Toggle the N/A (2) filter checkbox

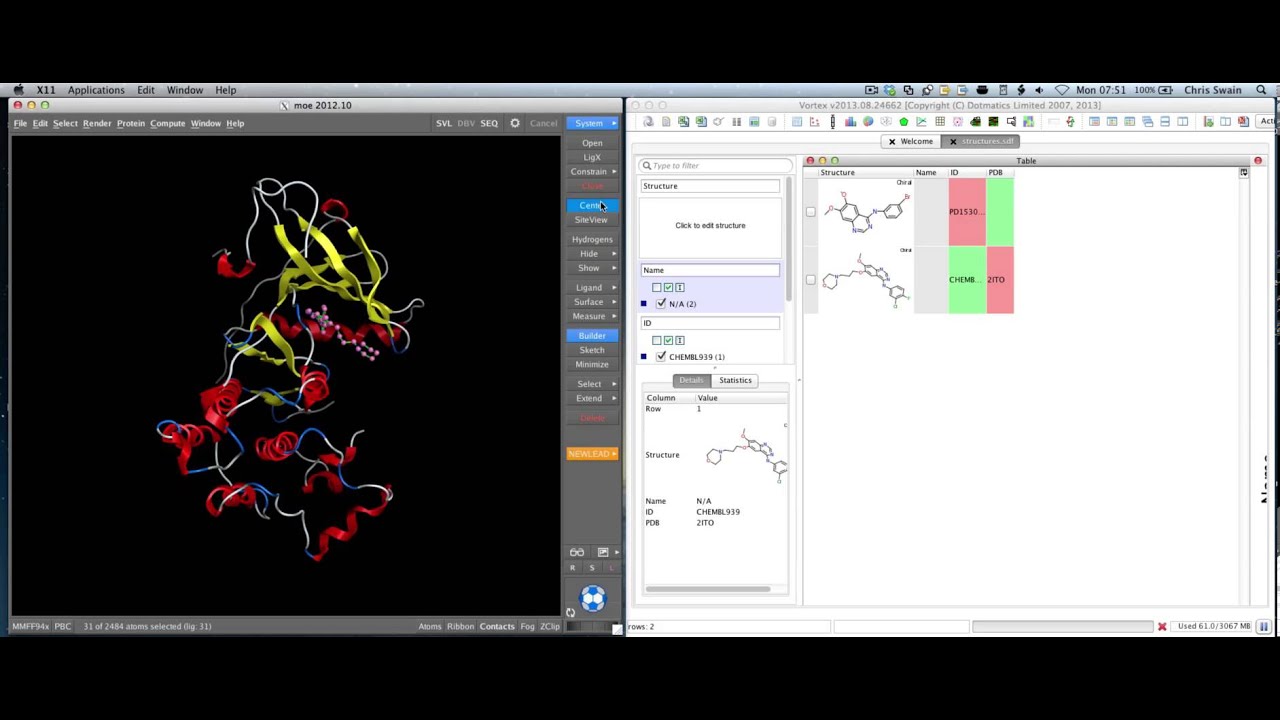tap(661, 303)
